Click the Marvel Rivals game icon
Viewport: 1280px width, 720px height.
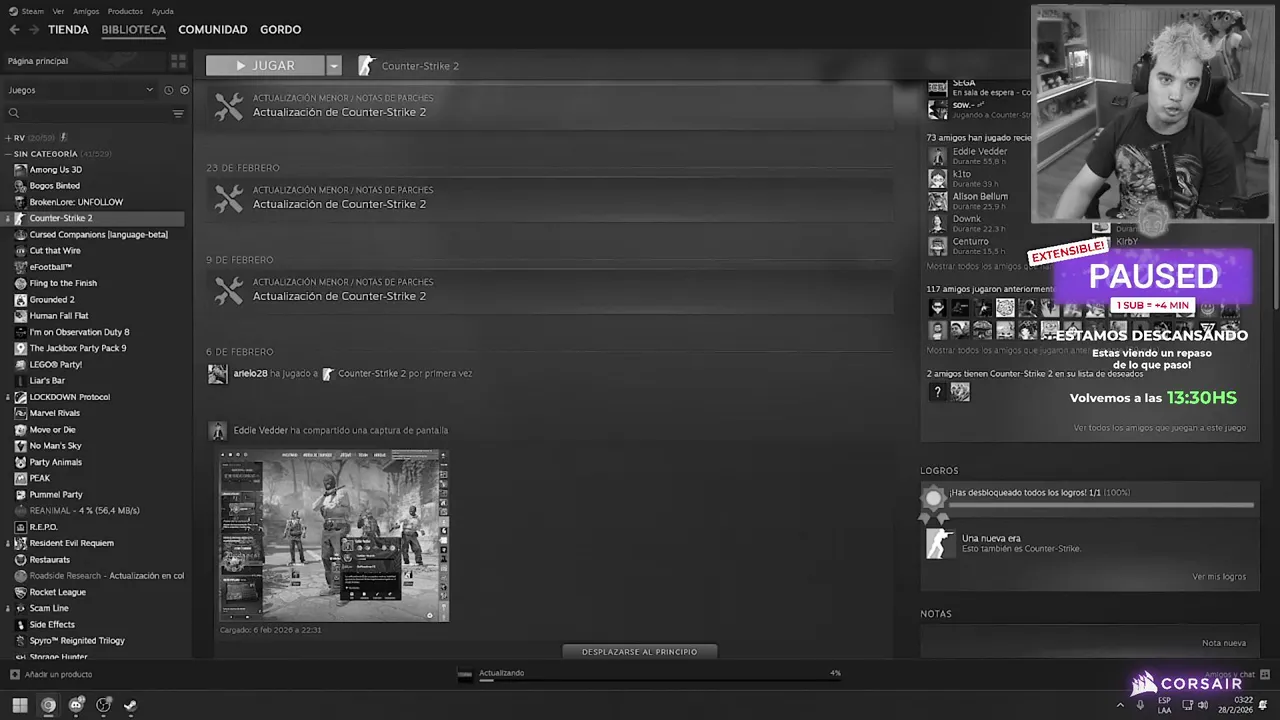click(21, 413)
